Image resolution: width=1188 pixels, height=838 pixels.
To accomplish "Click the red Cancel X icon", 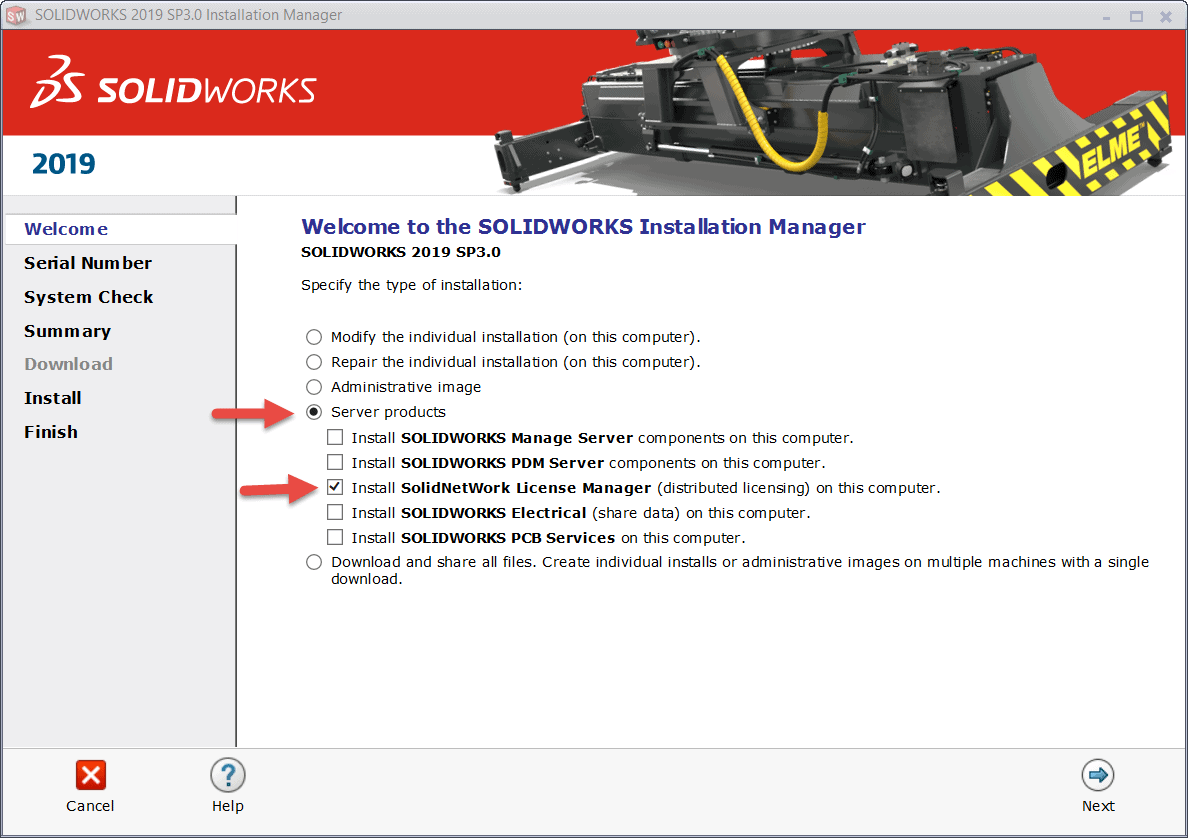I will [90, 775].
